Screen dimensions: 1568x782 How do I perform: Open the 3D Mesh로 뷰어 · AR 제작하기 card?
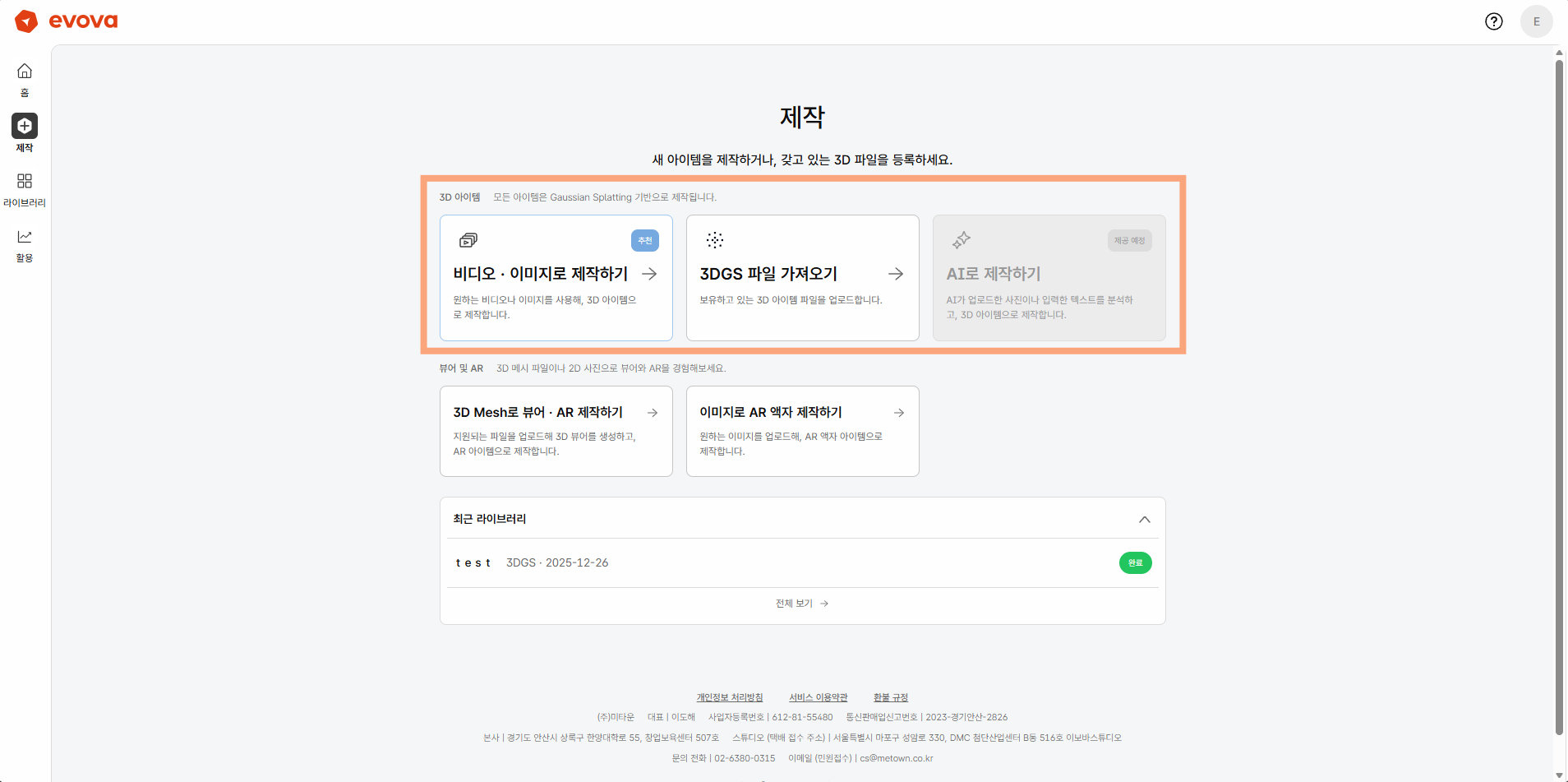coord(556,431)
